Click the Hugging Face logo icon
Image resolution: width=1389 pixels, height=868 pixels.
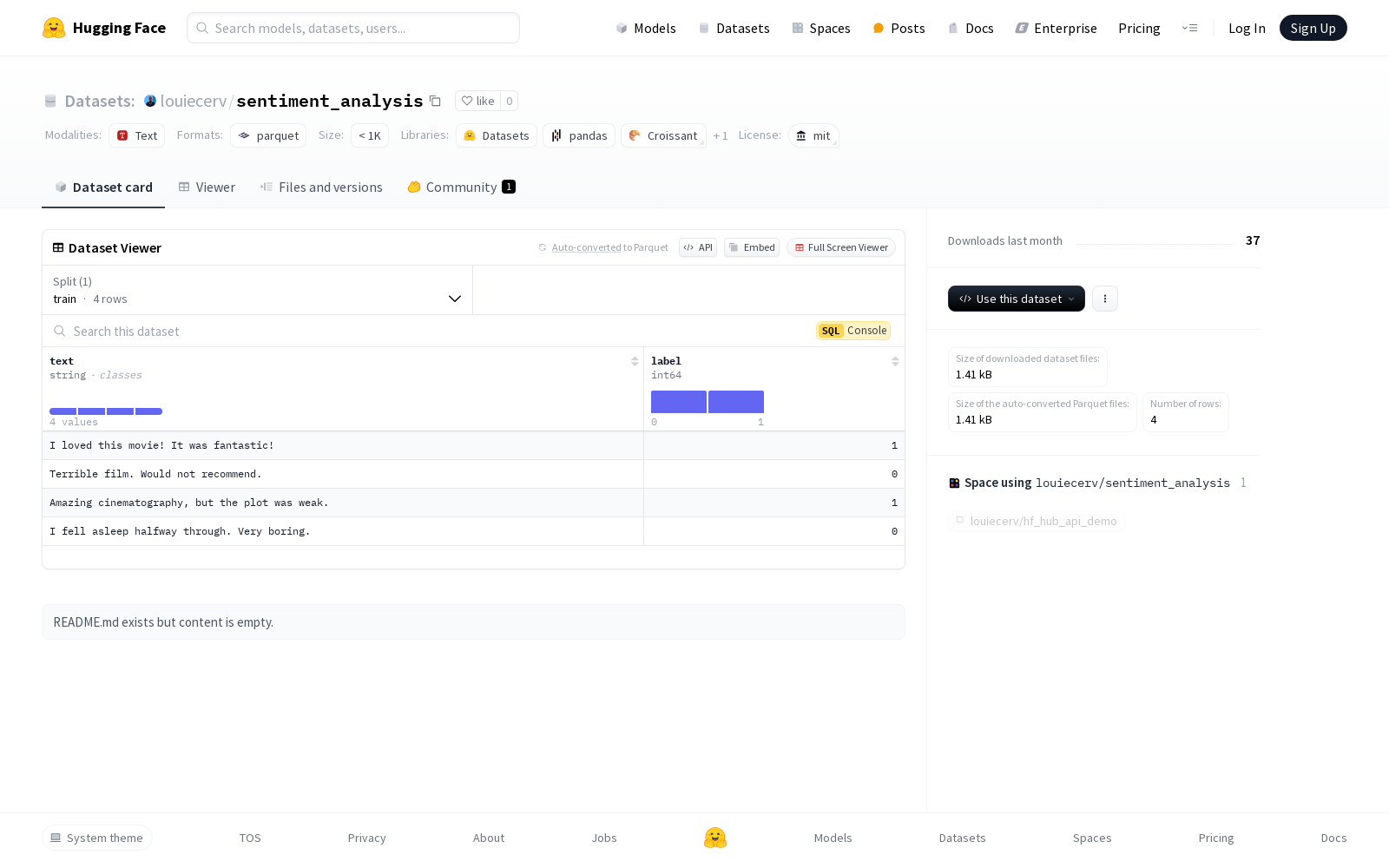coord(54,28)
